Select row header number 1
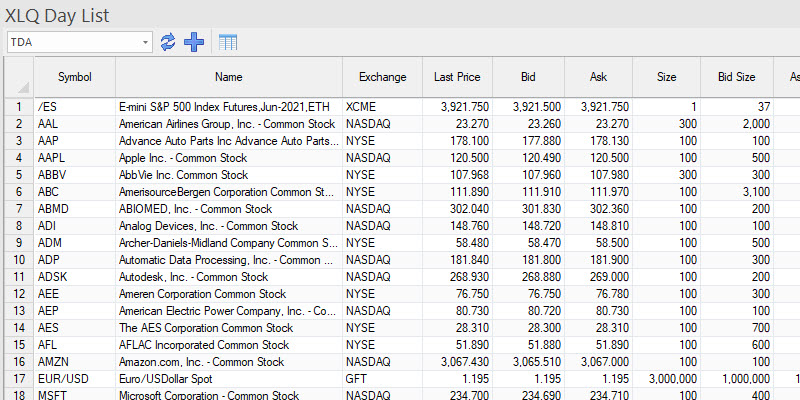This screenshot has width=800, height=400. click(19, 107)
